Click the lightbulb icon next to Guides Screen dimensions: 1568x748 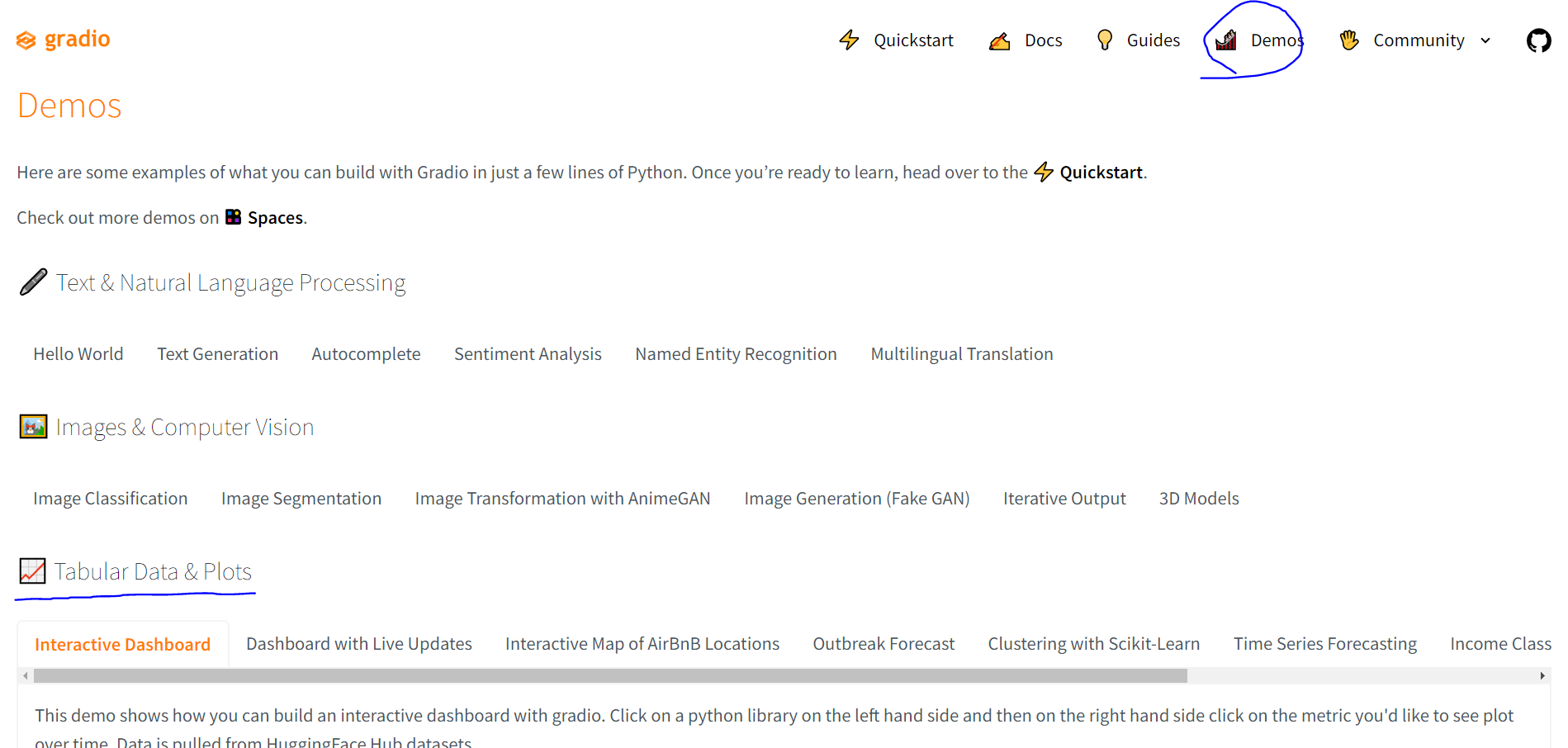(1105, 40)
